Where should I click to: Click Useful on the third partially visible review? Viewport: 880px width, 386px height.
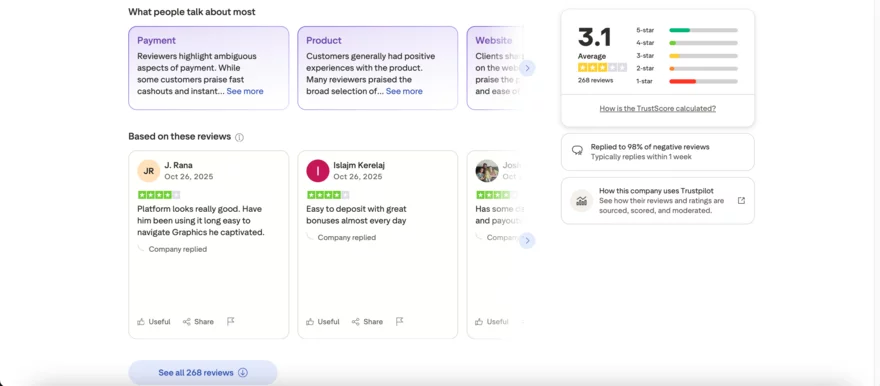[492, 321]
